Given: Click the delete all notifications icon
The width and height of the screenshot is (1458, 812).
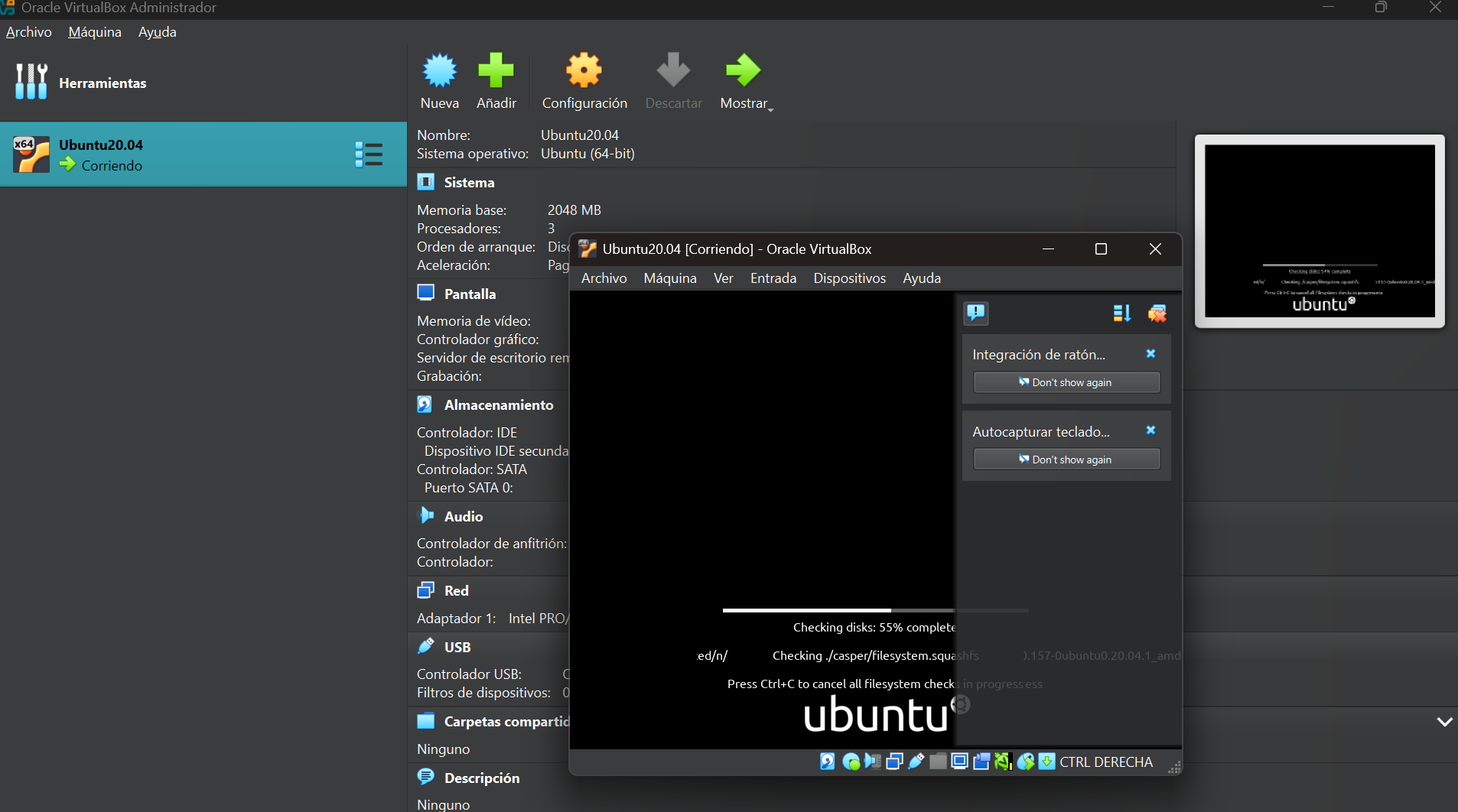Looking at the screenshot, I should pyautogui.click(x=1157, y=313).
